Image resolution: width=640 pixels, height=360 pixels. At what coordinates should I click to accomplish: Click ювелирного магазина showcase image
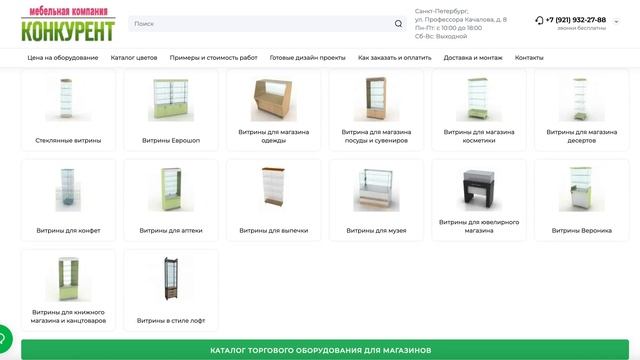tap(479, 189)
